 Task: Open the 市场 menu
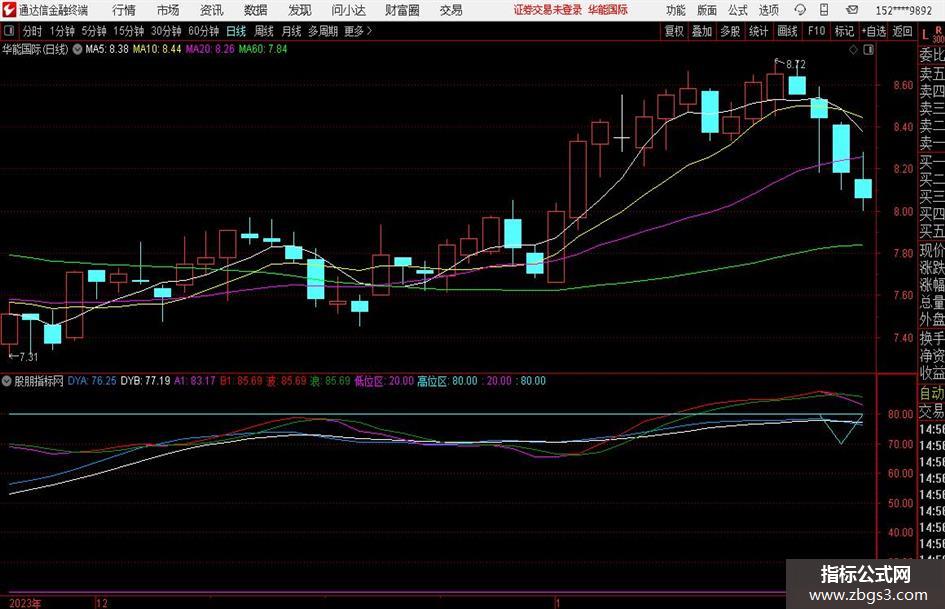[x=168, y=10]
